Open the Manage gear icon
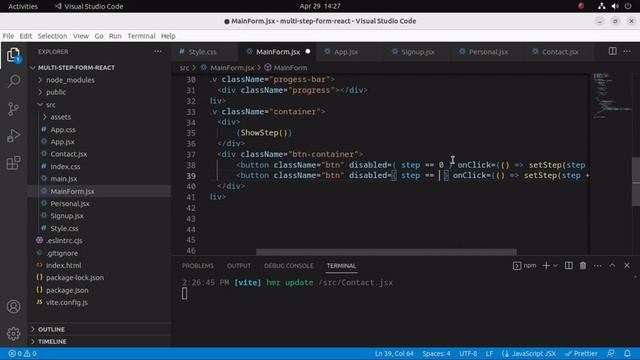Screen dimensions: 640x360 click(13, 333)
